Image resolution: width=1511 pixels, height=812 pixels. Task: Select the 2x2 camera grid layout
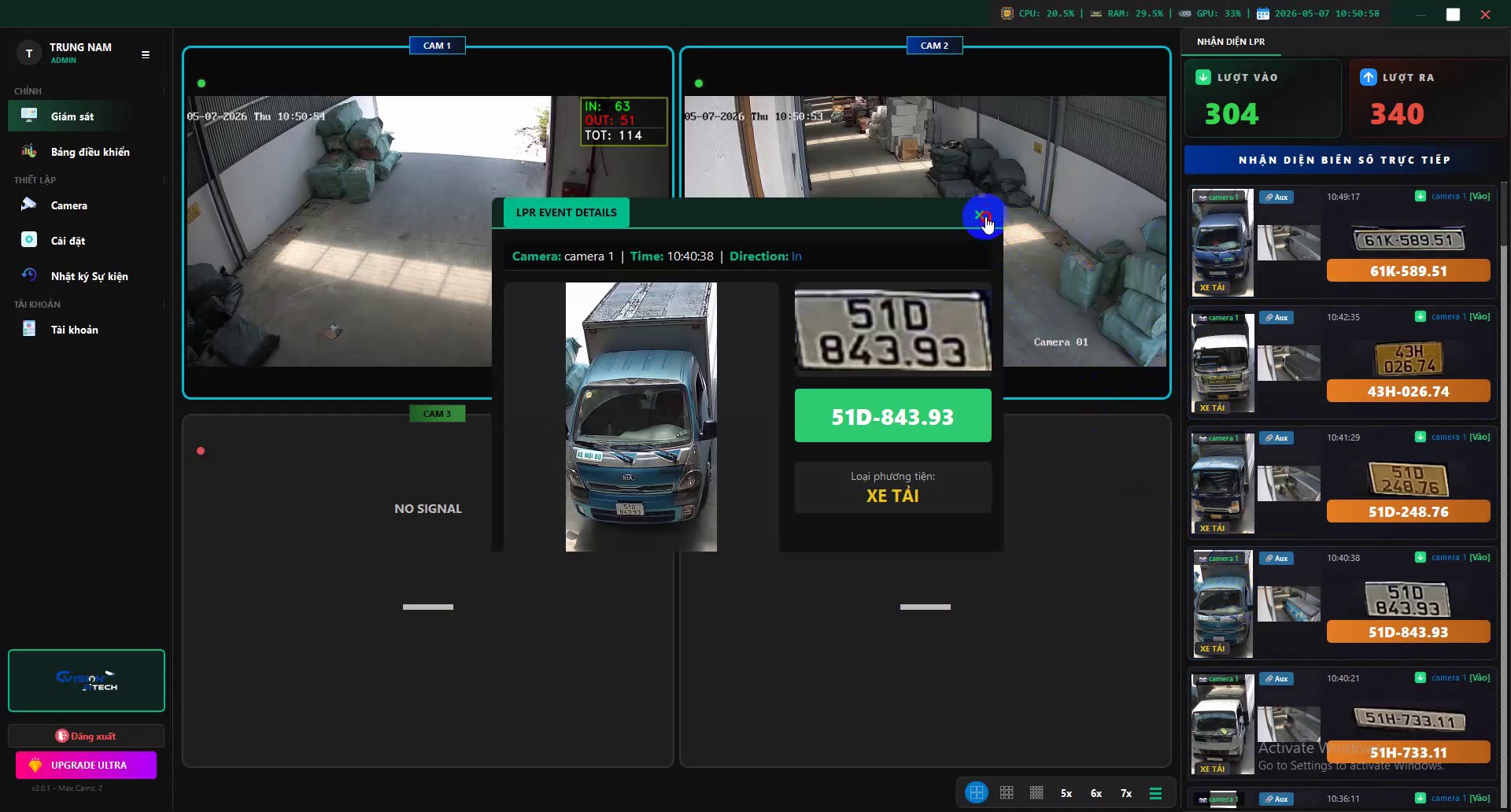pos(977,793)
